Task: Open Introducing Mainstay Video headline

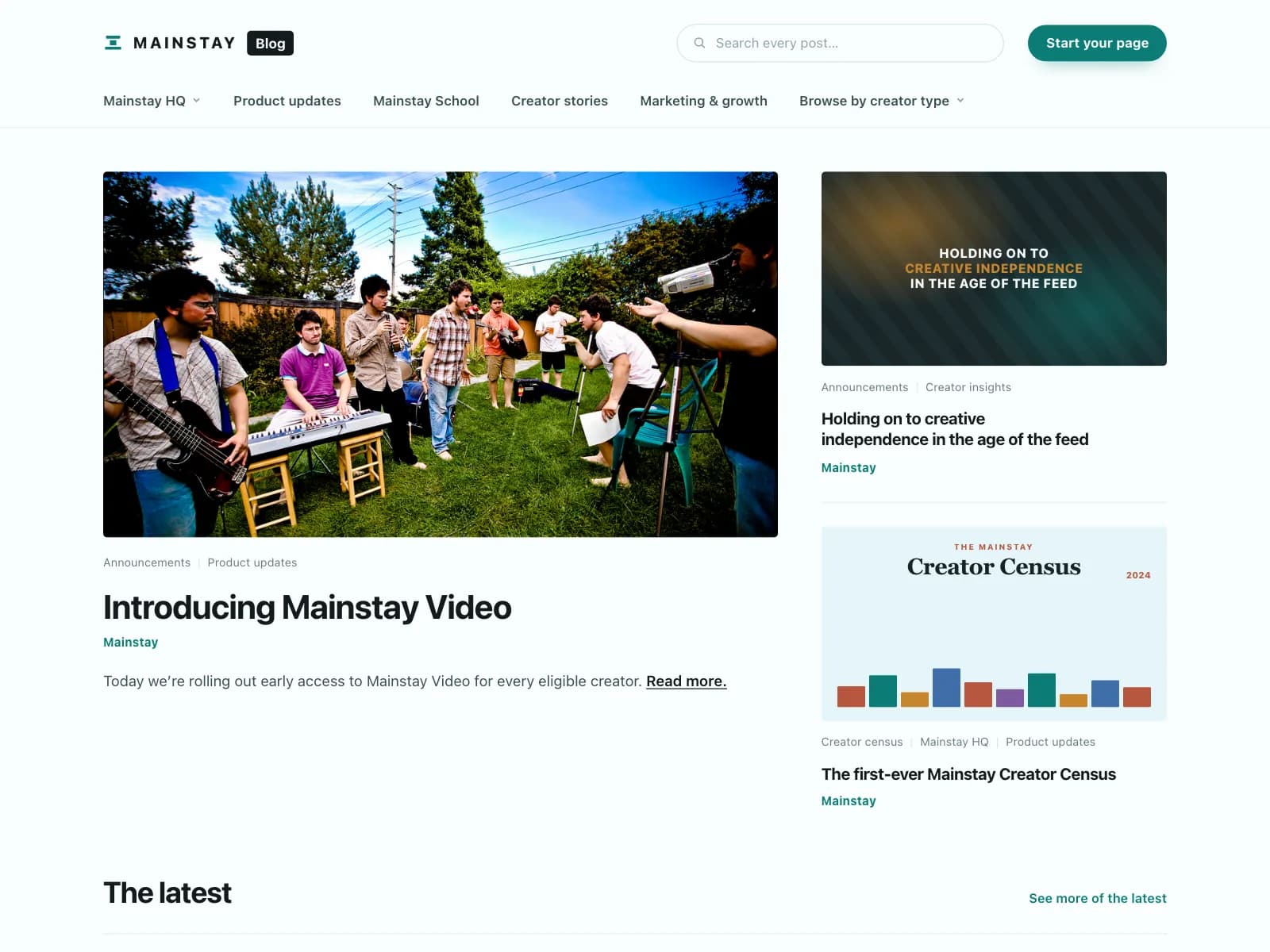Action: tap(307, 608)
